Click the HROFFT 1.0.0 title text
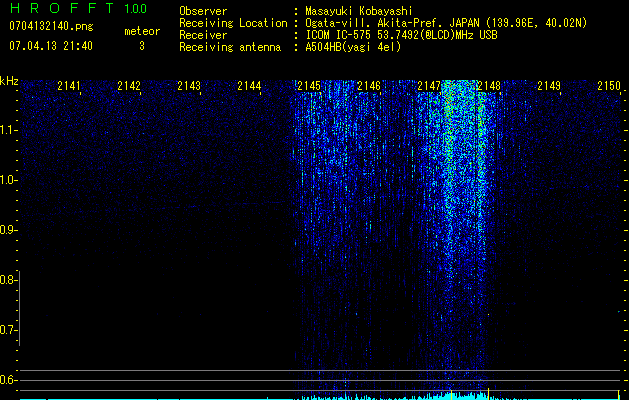The height and width of the screenshot is (400, 629). [78, 8]
